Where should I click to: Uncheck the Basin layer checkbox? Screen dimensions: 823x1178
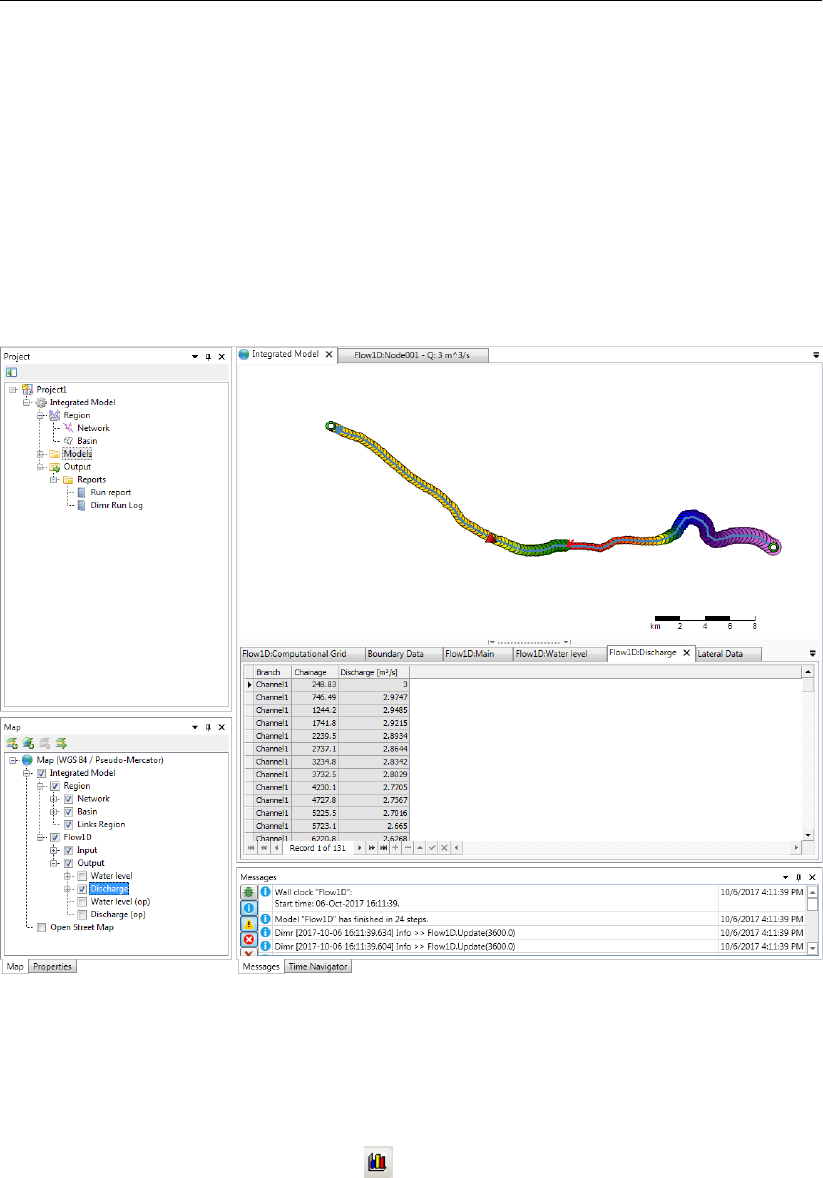[68, 811]
